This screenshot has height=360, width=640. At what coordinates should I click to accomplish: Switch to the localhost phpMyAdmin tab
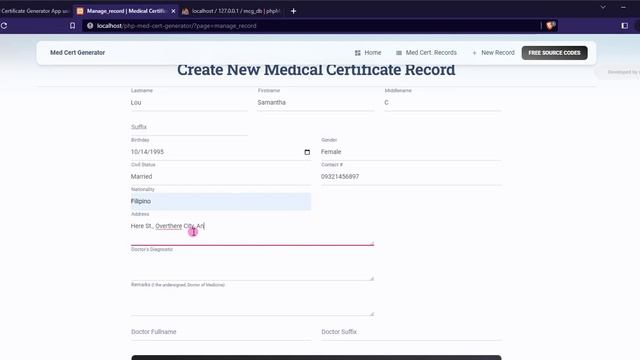pos(233,11)
